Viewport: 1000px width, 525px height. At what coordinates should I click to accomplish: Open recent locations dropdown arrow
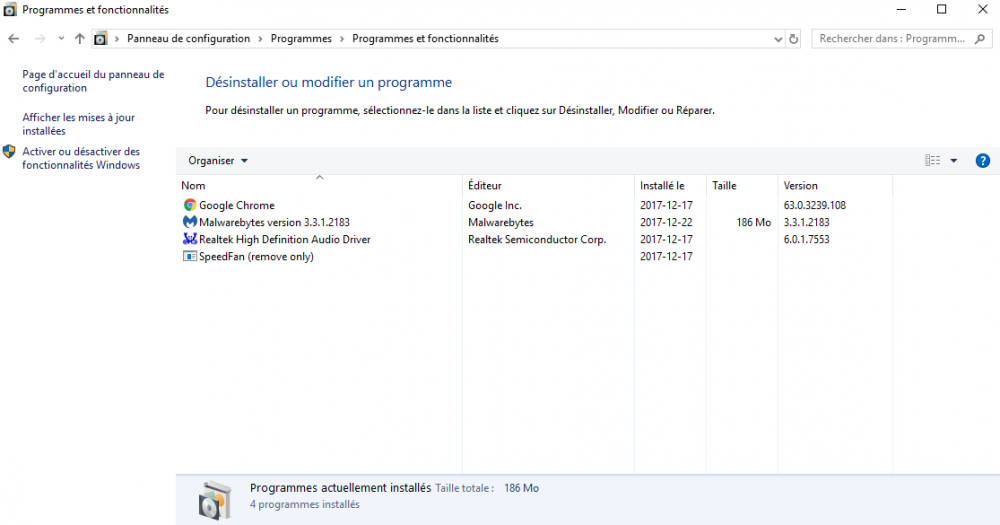coord(61,39)
